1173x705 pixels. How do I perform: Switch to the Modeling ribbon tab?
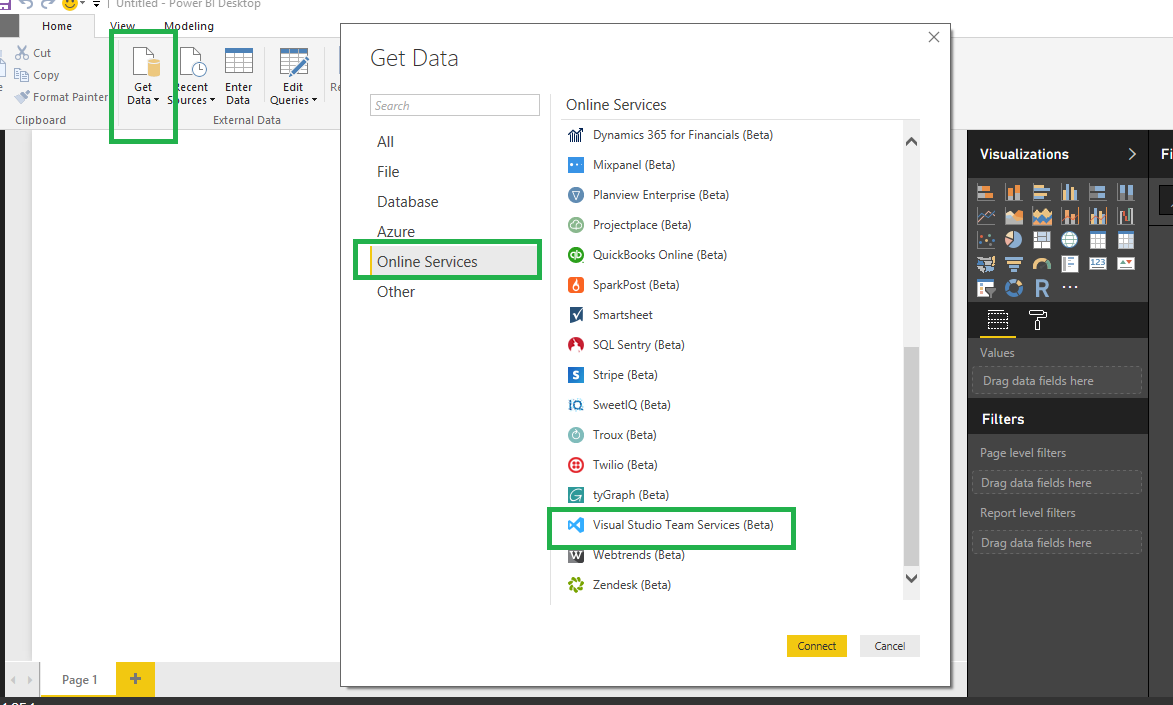(x=189, y=26)
